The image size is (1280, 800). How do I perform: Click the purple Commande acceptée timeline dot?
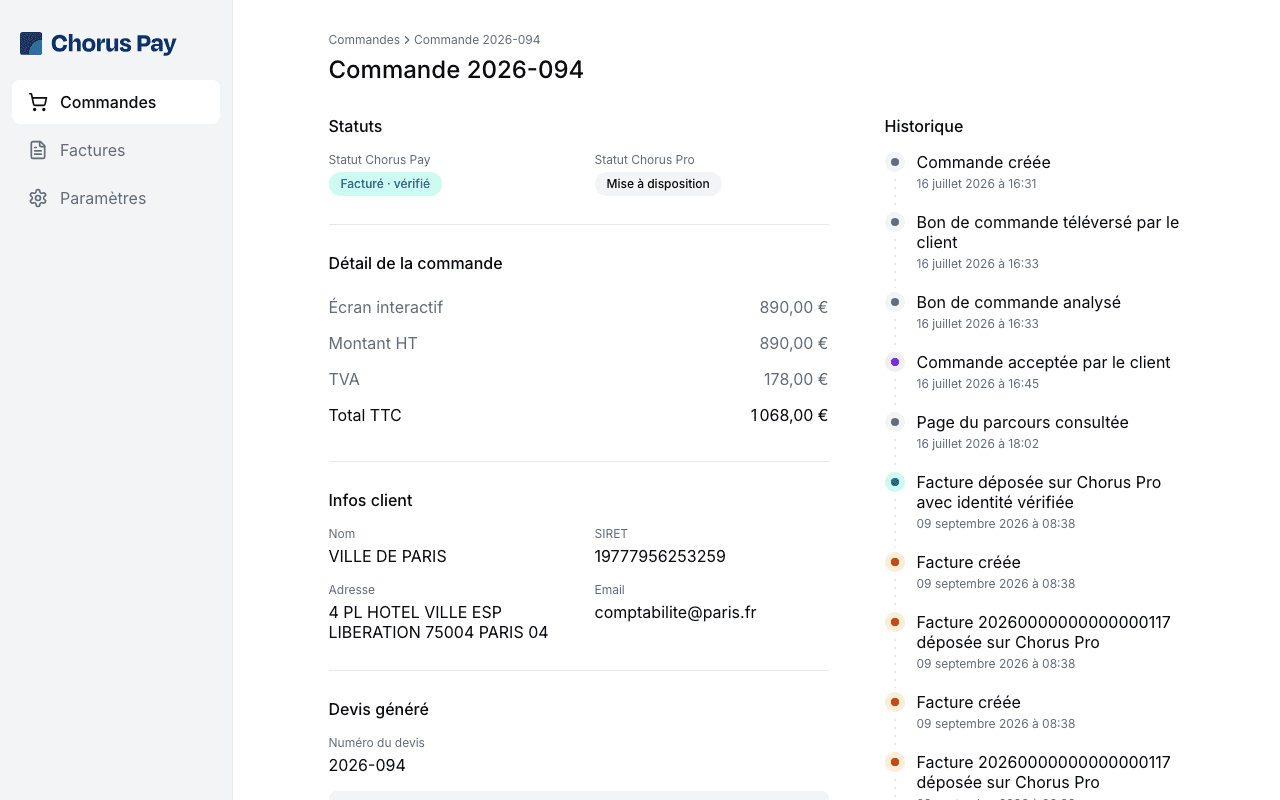click(x=895, y=362)
